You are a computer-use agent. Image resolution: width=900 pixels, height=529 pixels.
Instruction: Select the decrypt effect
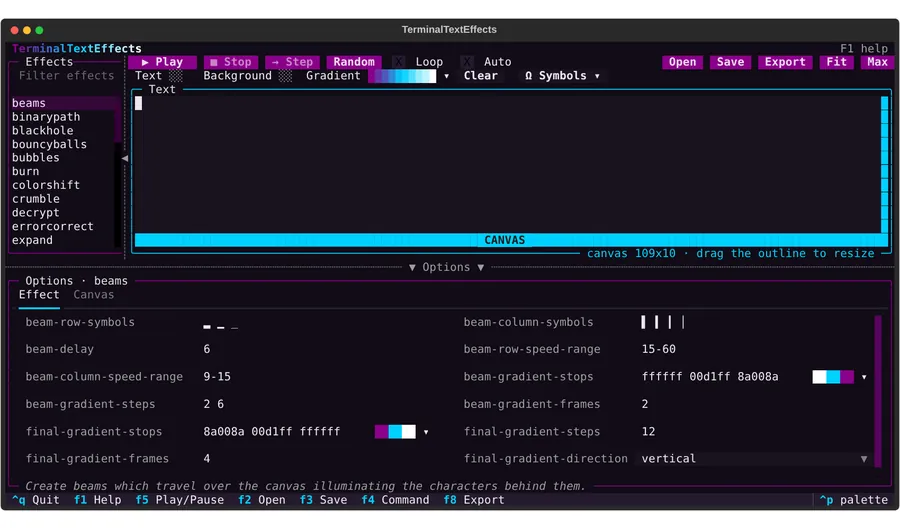(63, 213)
